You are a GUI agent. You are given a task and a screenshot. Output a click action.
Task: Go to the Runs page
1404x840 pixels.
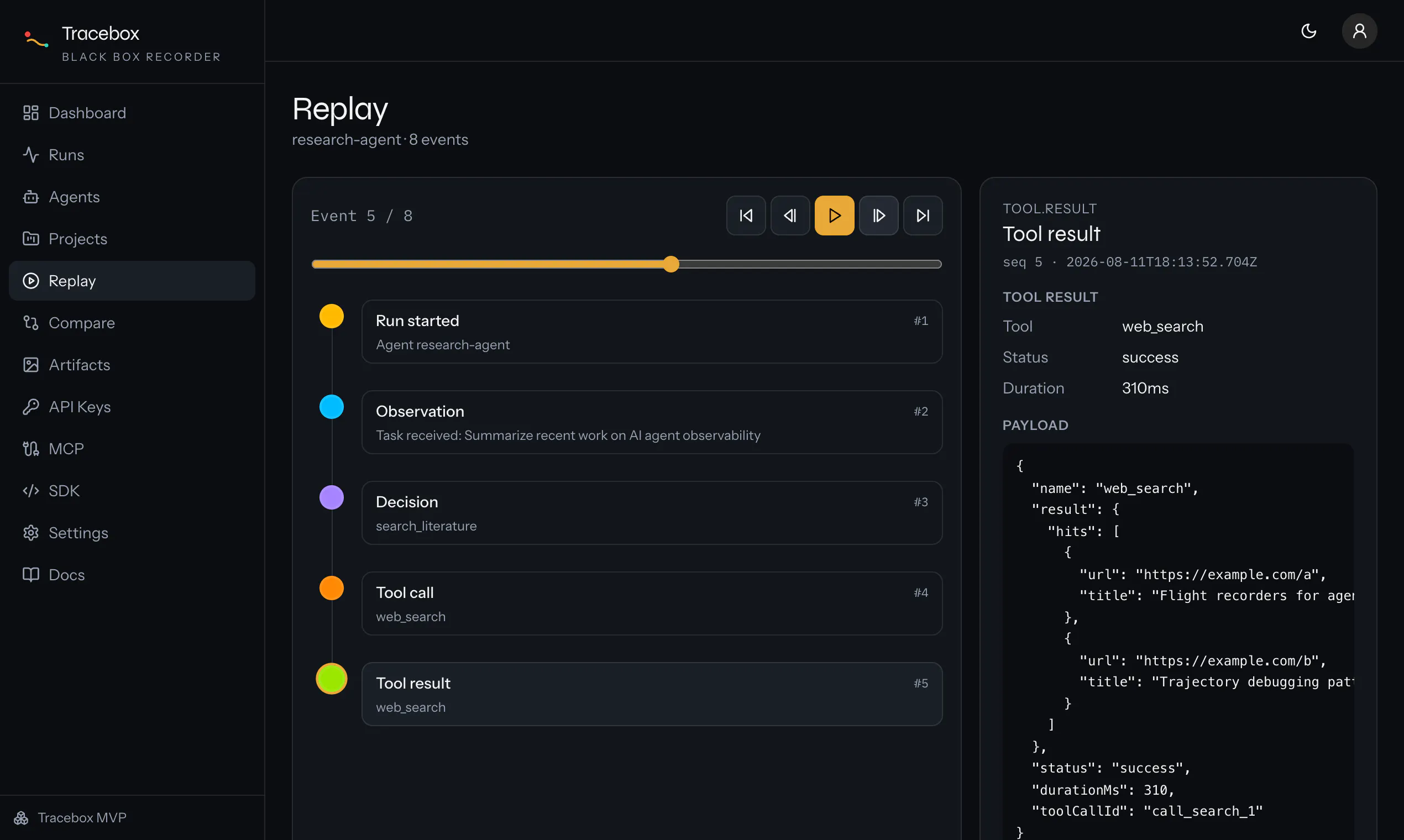(x=132, y=155)
